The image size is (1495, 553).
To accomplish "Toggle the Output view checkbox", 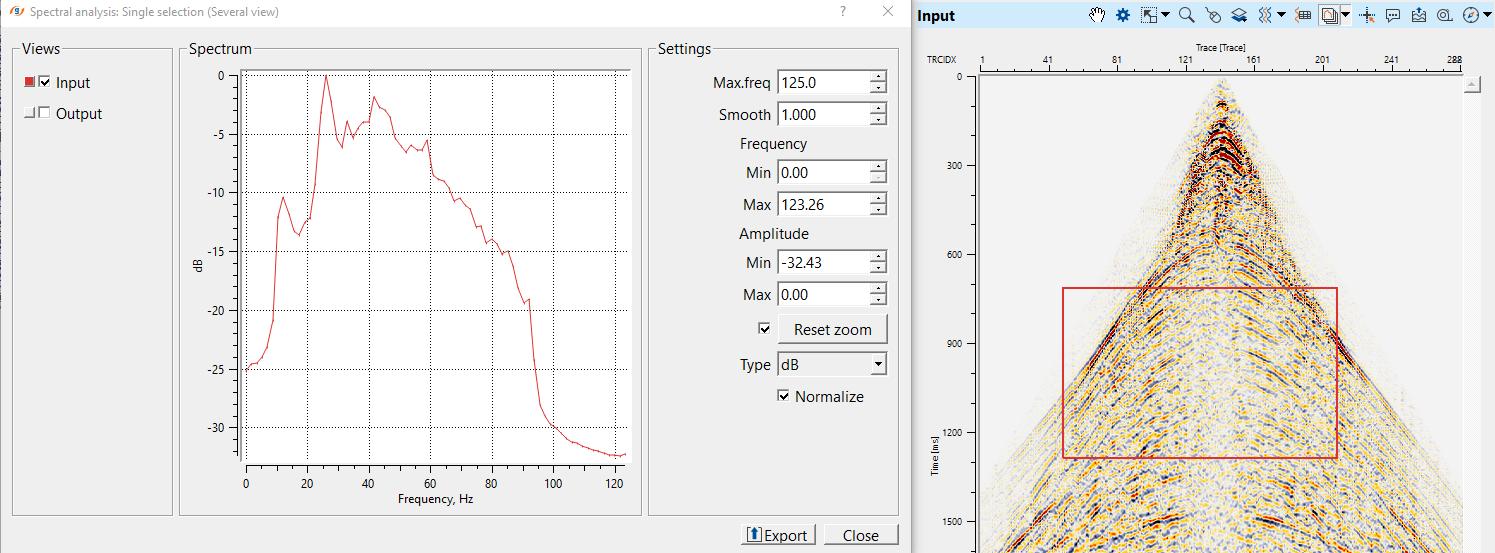I will click(x=44, y=113).
